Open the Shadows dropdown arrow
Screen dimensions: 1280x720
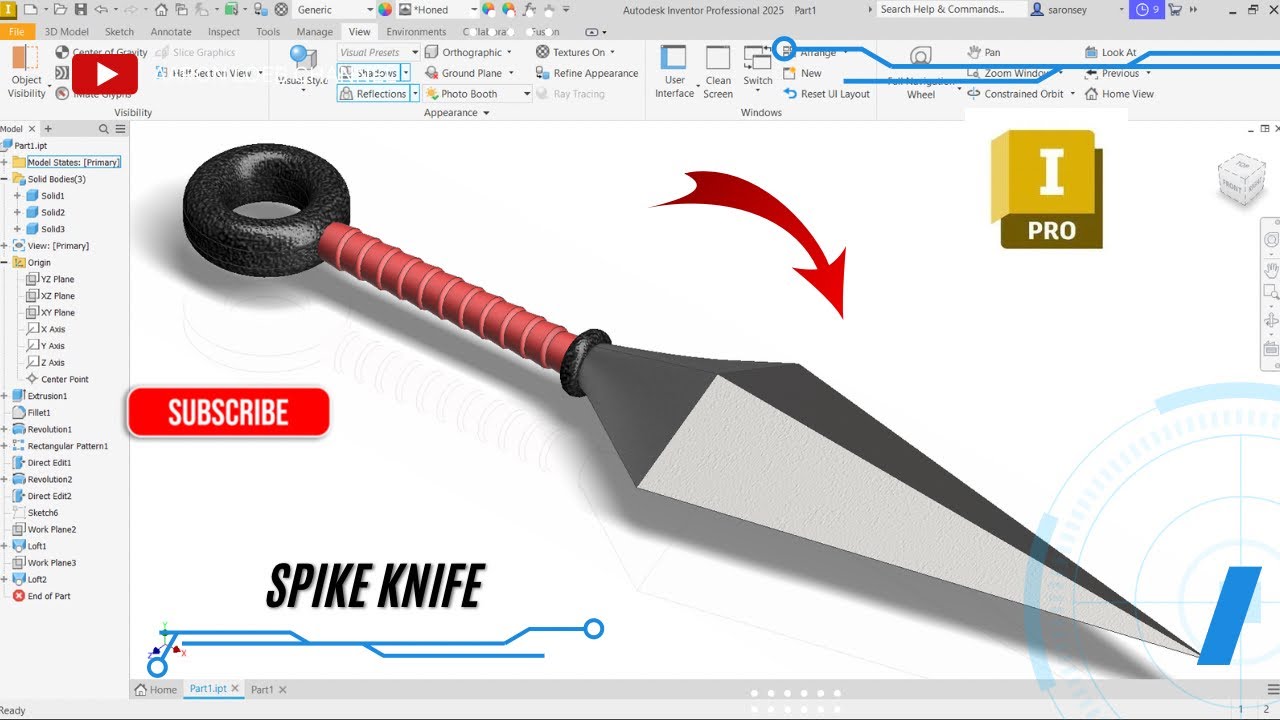(x=405, y=73)
